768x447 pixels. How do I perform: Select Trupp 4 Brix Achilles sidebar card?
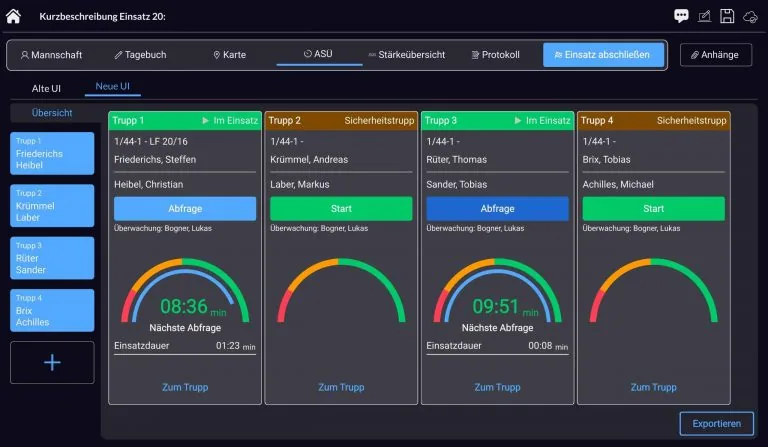[52, 310]
